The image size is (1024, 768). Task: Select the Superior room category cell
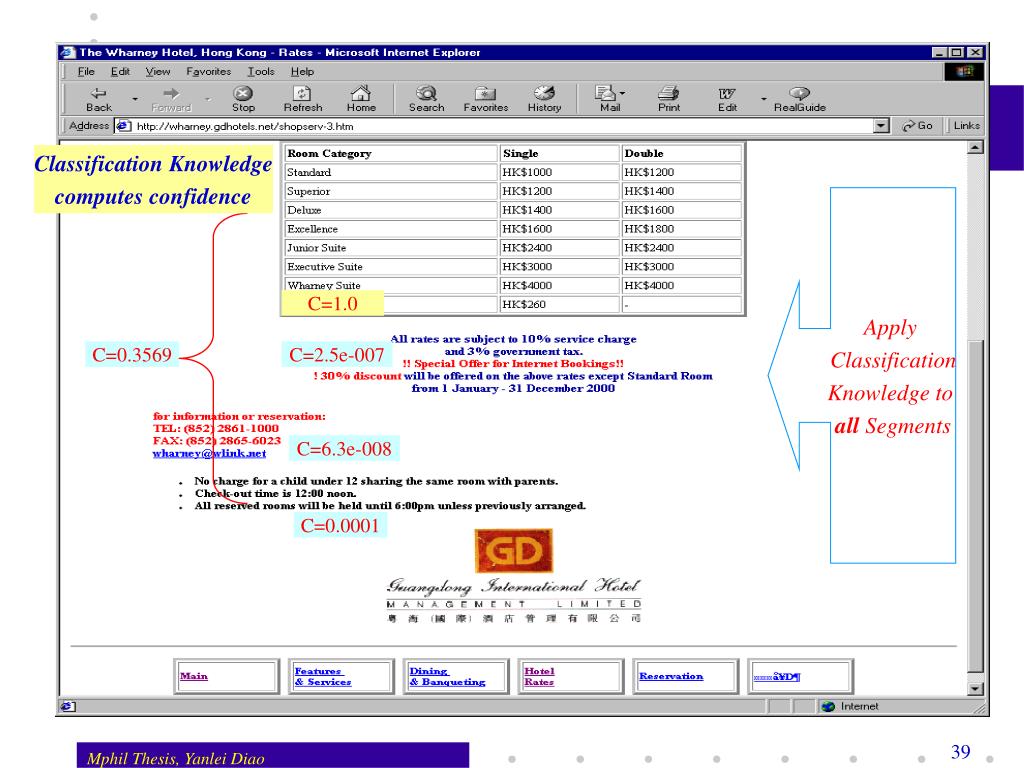[x=391, y=191]
